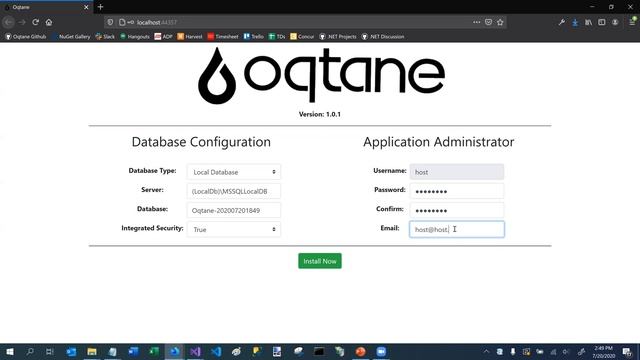This screenshot has width=640, height=360.
Task: Open Task View on taskbar
Action: coord(50,351)
